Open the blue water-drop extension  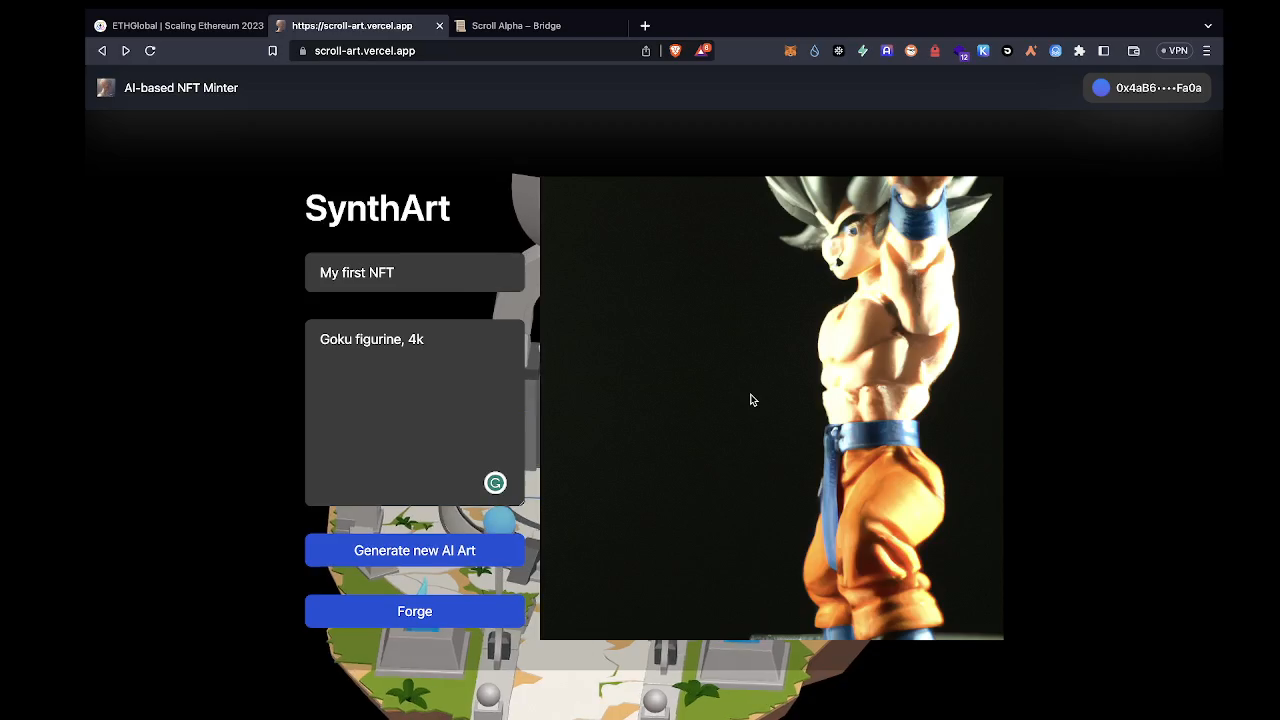[814, 51]
